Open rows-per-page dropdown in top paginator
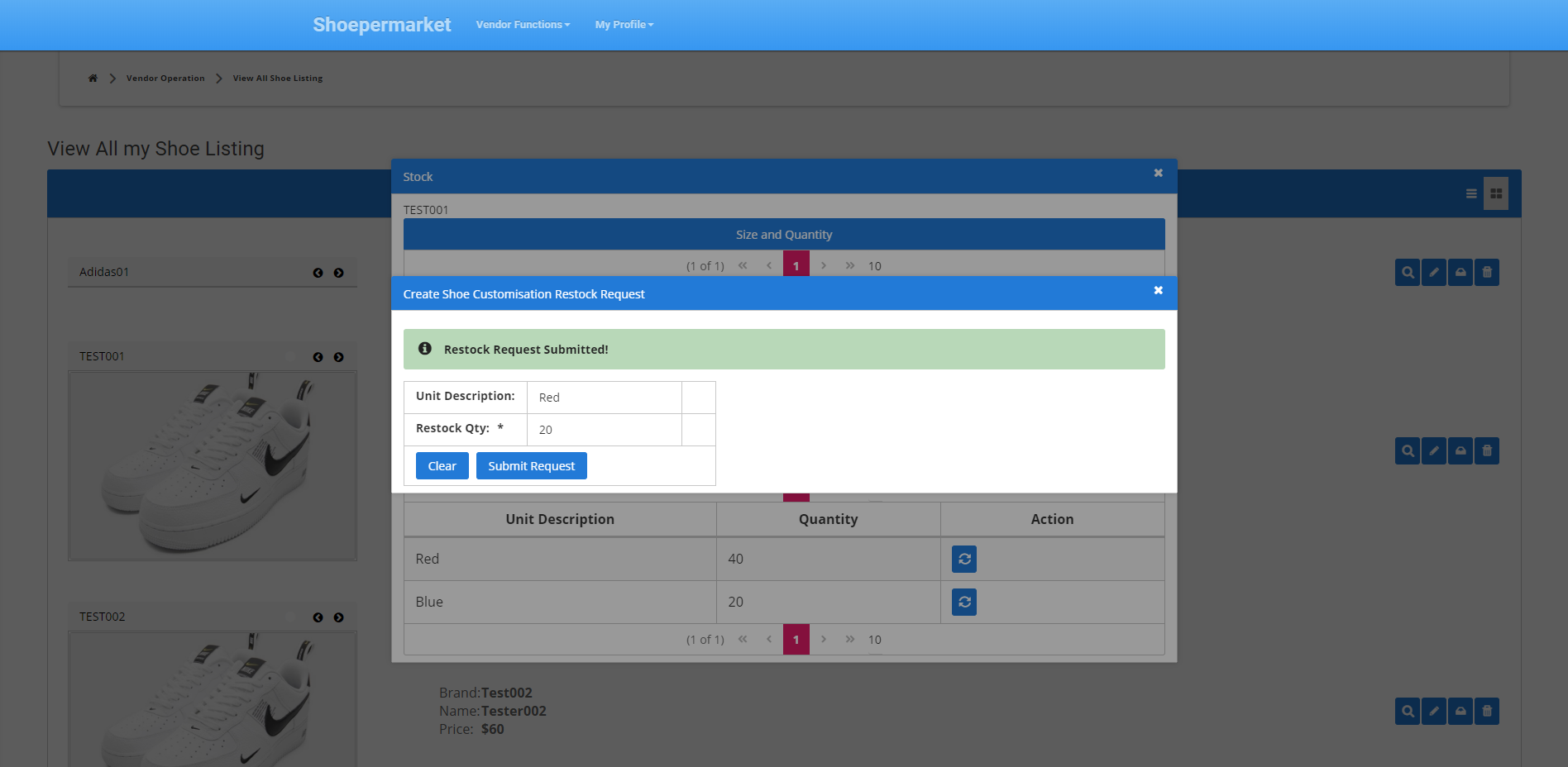This screenshot has height=767, width=1568. [875, 266]
